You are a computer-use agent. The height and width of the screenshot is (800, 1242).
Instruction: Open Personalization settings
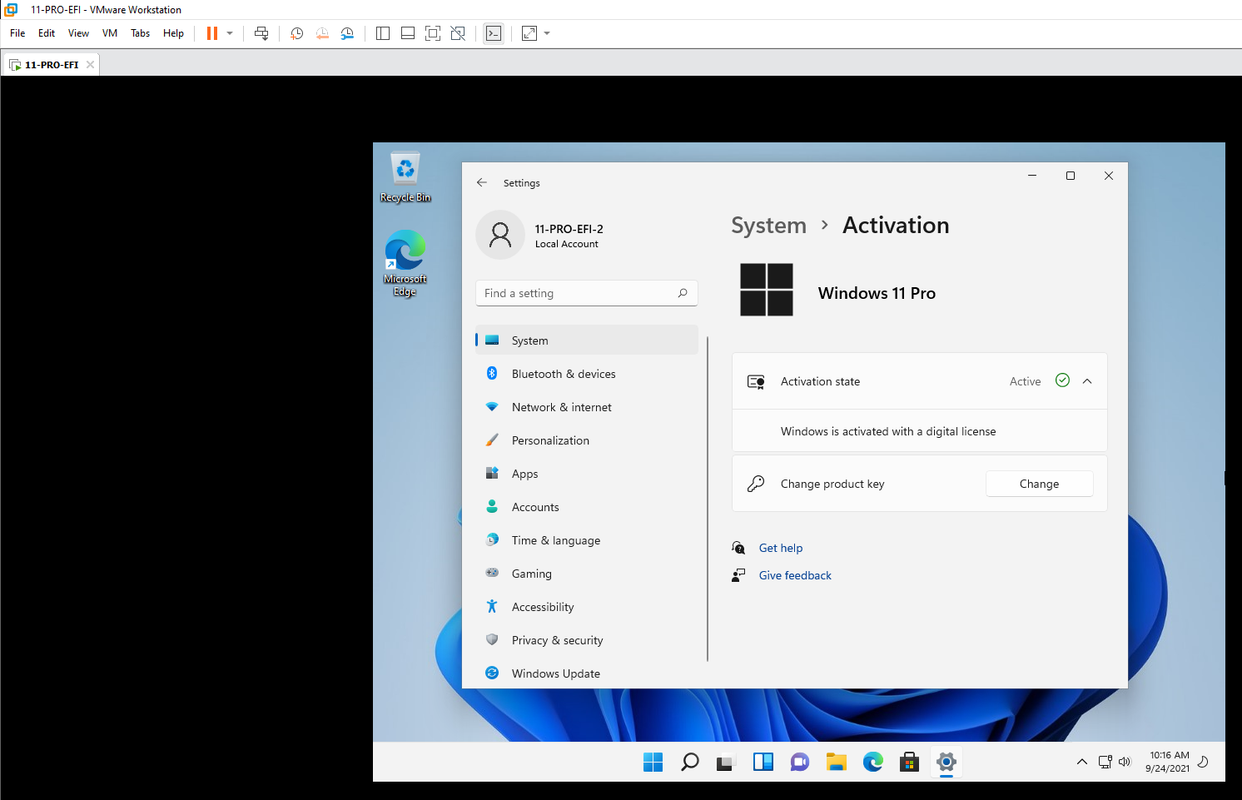click(x=587, y=440)
